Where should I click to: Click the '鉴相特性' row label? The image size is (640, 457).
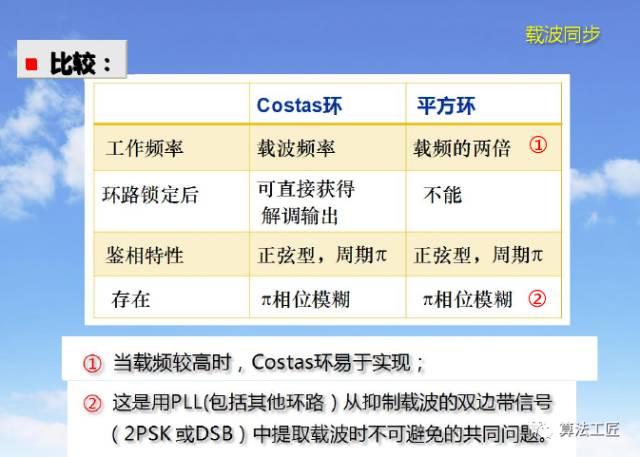point(144,255)
